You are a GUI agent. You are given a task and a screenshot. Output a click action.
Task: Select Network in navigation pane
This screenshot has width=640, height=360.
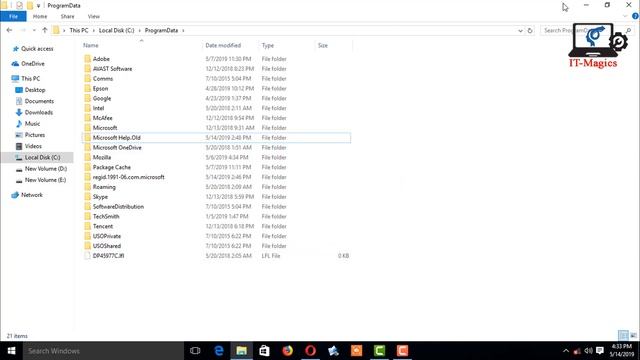[31, 195]
